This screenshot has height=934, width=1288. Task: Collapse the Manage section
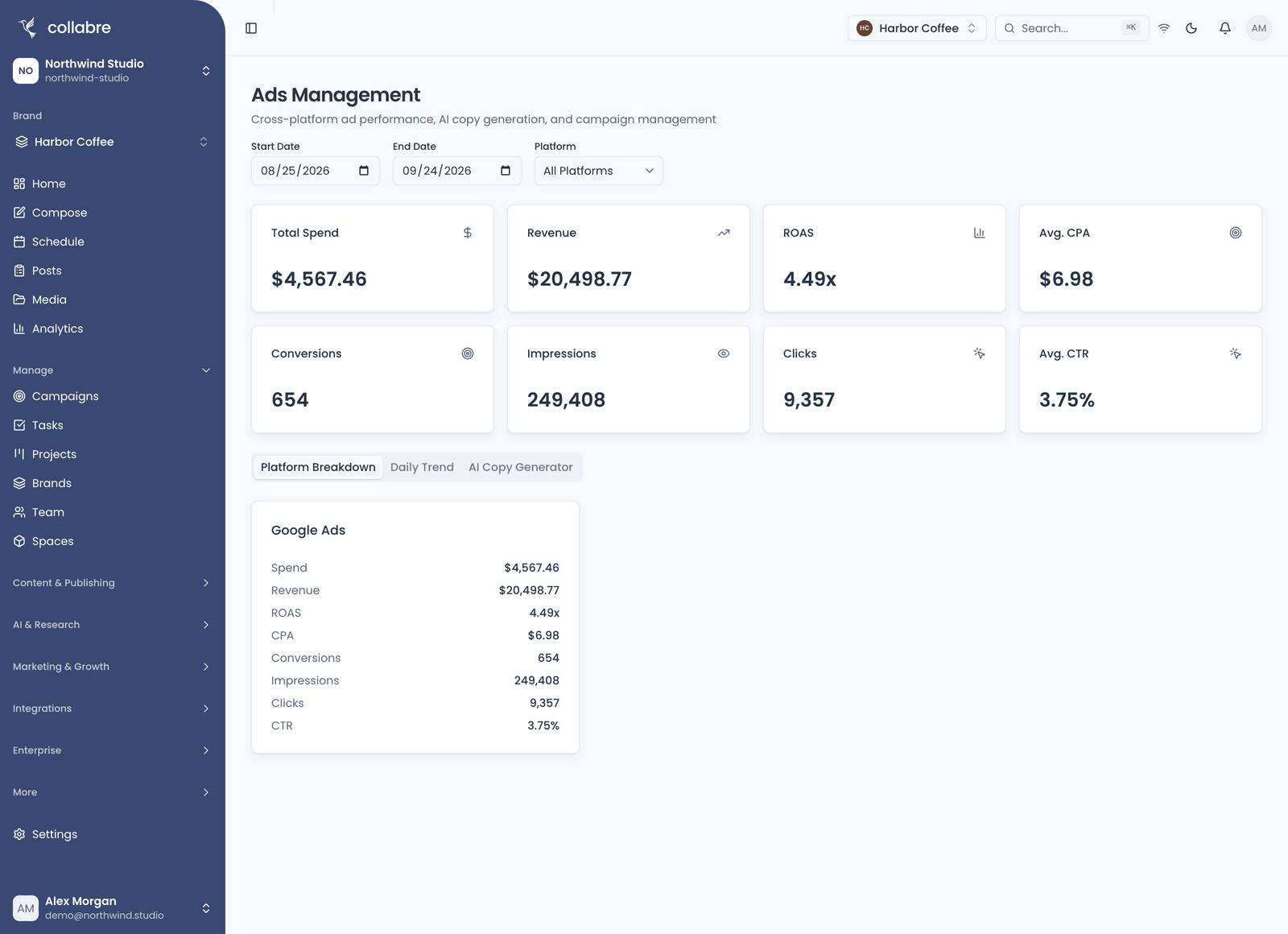tap(113, 370)
